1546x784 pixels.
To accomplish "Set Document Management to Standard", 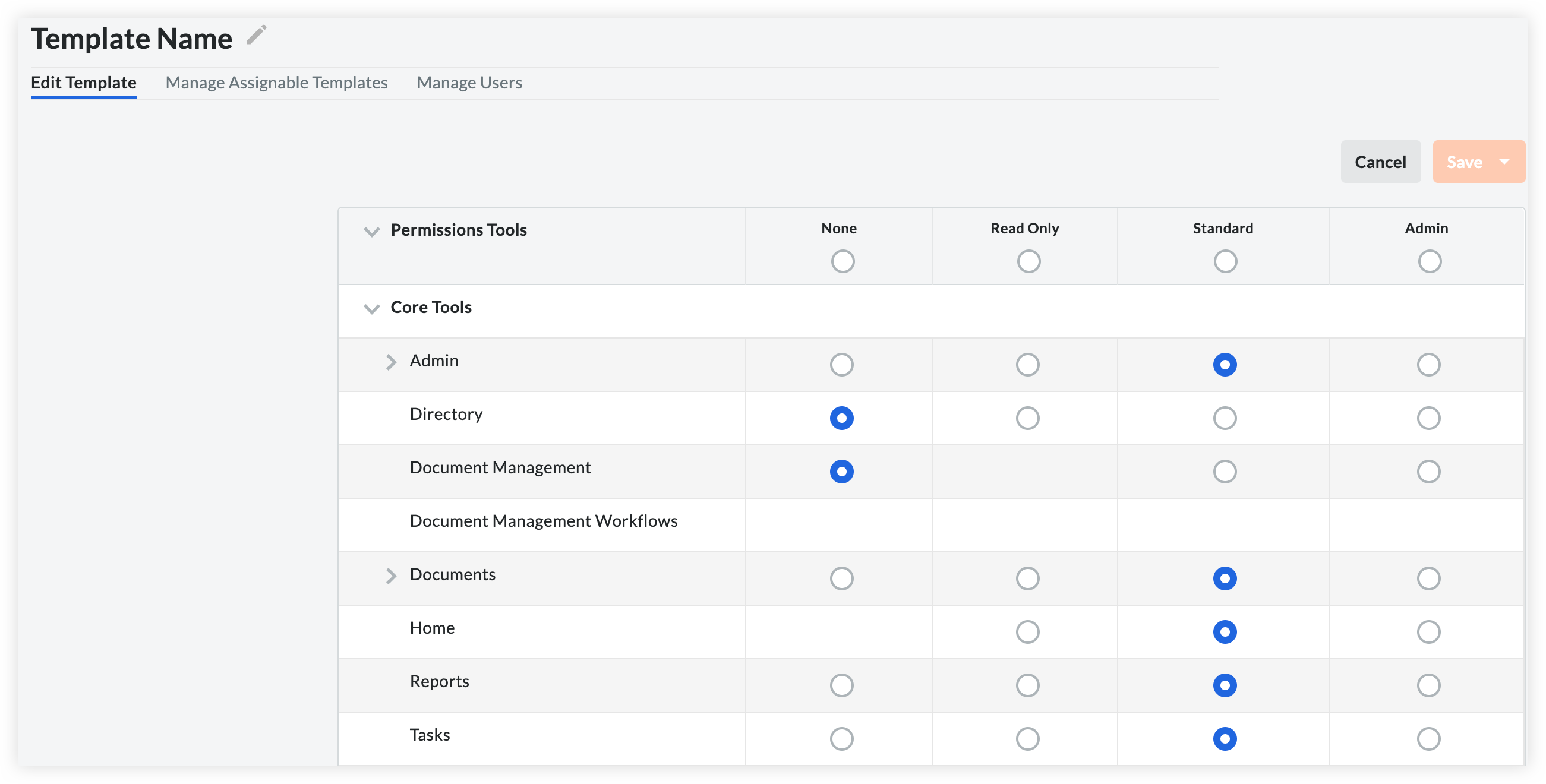I will coord(1225,471).
